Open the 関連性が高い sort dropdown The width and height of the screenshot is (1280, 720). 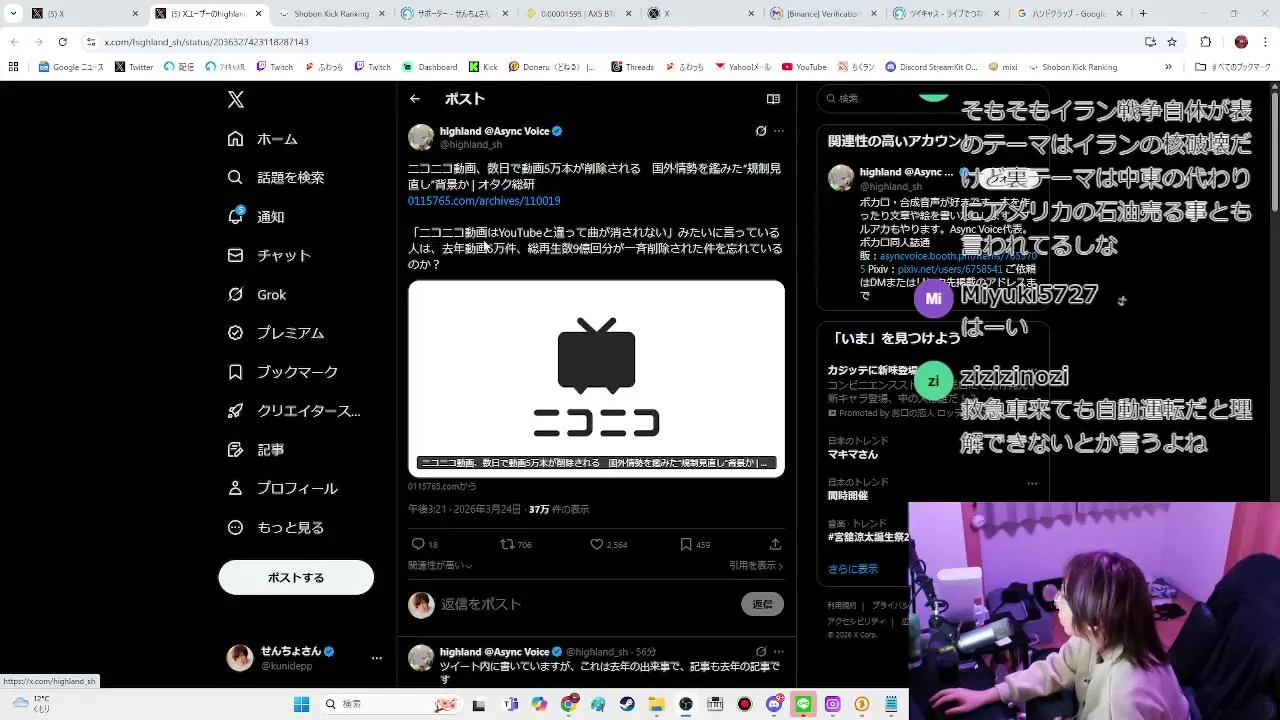440,565
